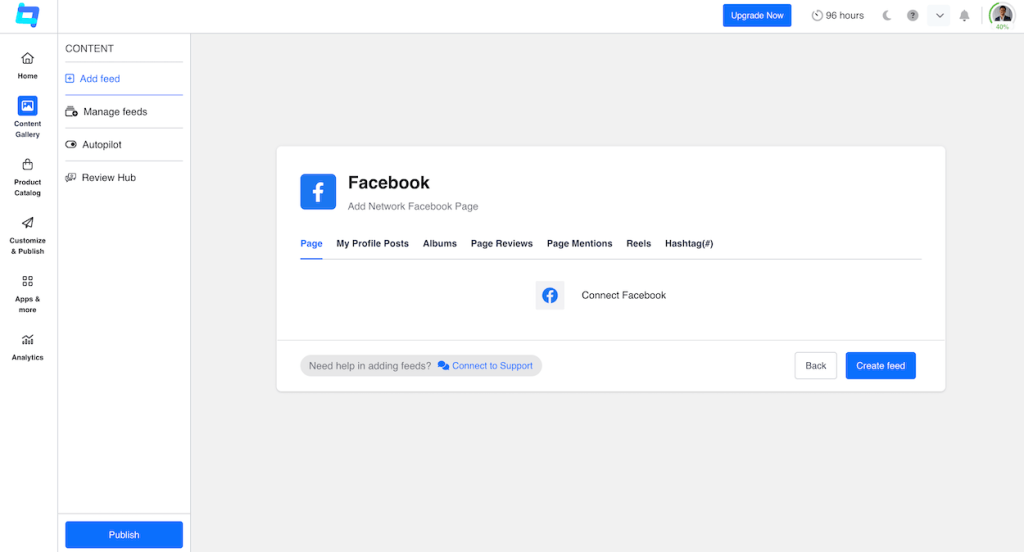Click the 96 hours trial timer
The image size is (1024, 552).
837,16
